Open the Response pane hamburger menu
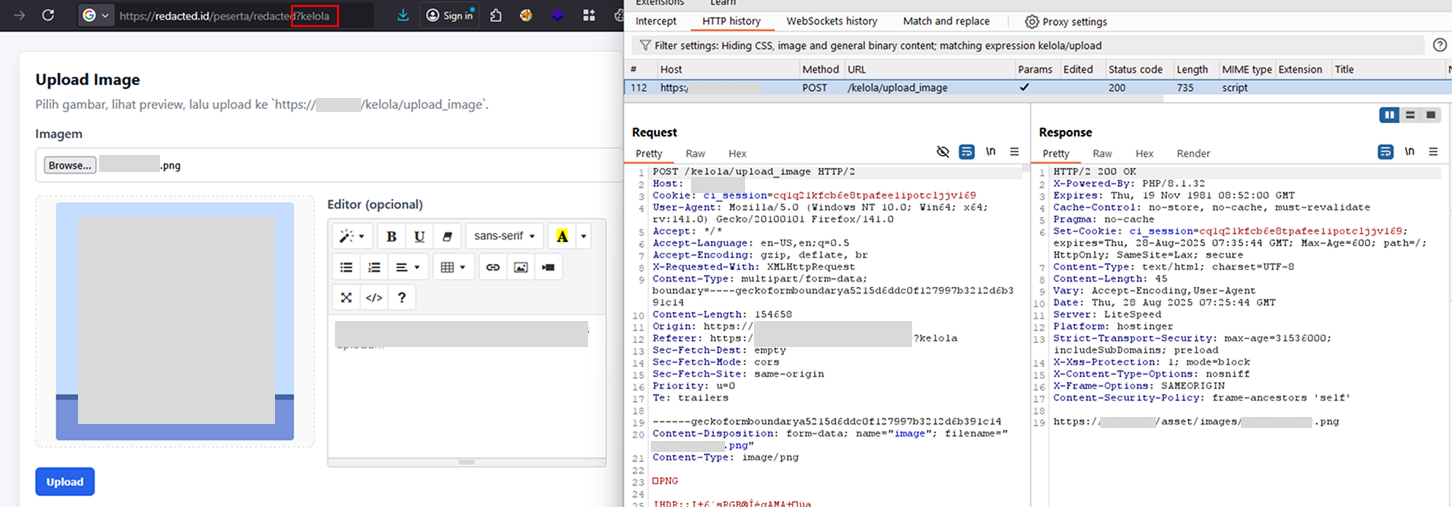 coord(1432,152)
